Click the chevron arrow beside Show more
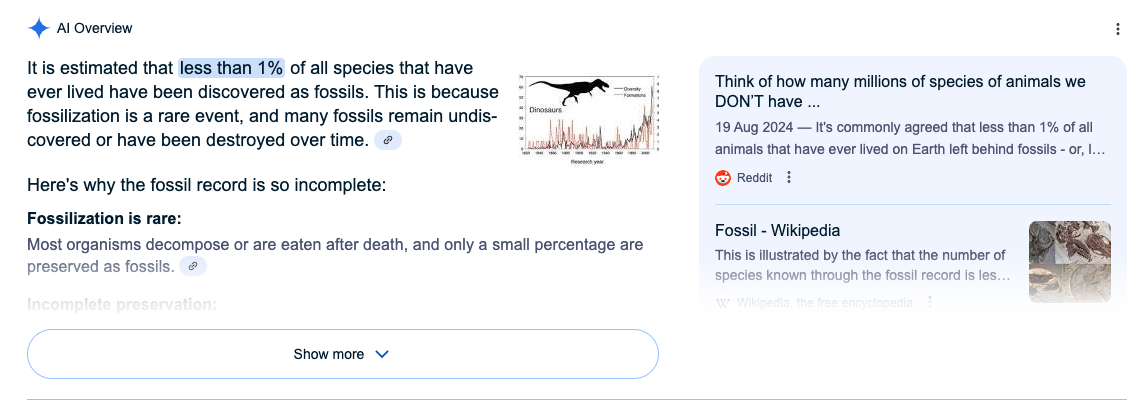 coord(382,354)
